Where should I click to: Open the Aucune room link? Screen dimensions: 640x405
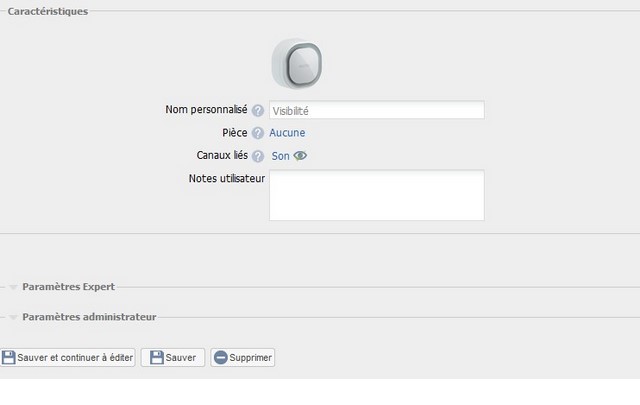[x=287, y=133]
